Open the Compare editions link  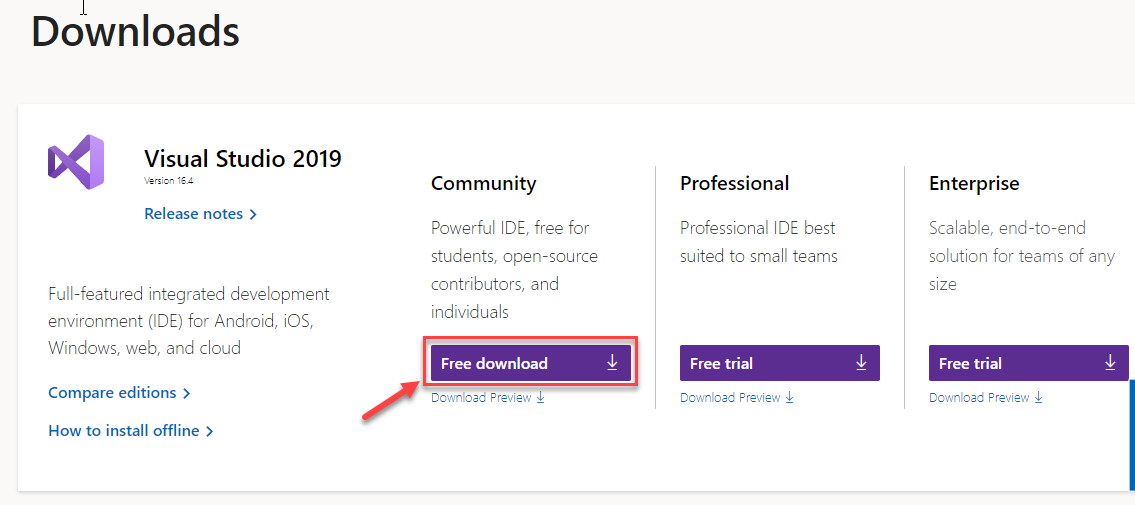tap(119, 393)
